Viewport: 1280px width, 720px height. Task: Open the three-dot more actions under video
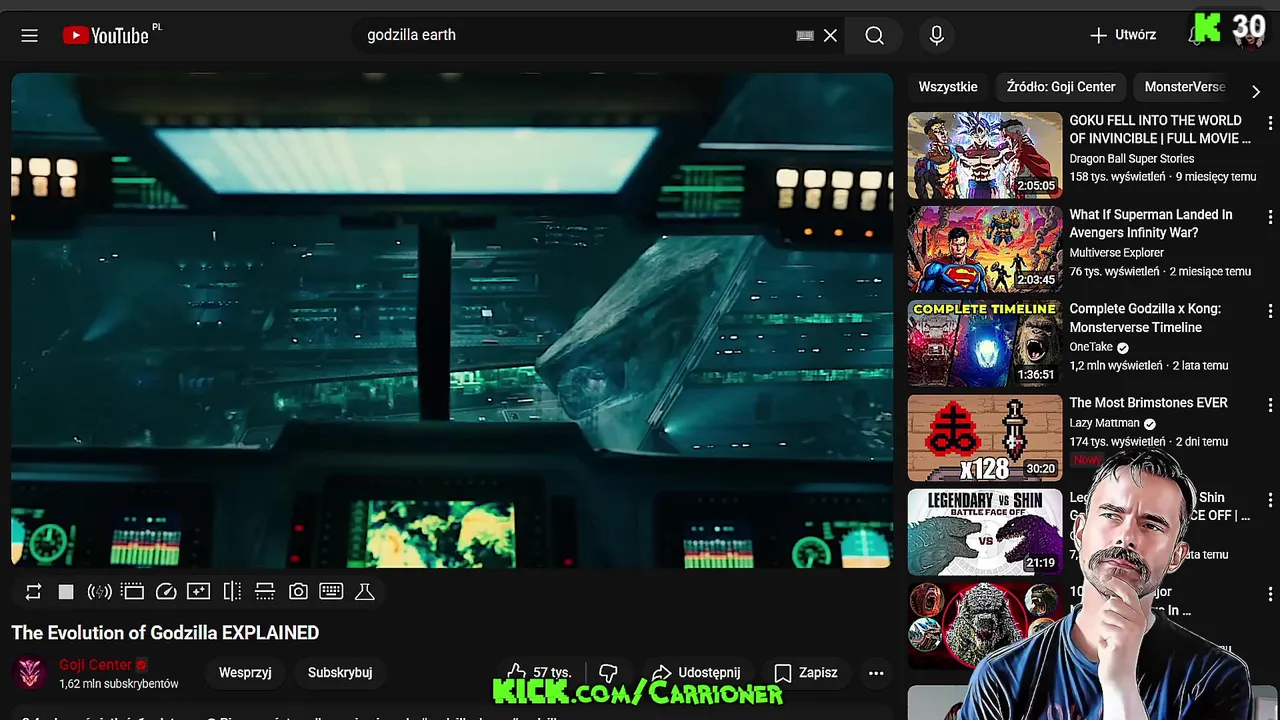[x=876, y=673]
